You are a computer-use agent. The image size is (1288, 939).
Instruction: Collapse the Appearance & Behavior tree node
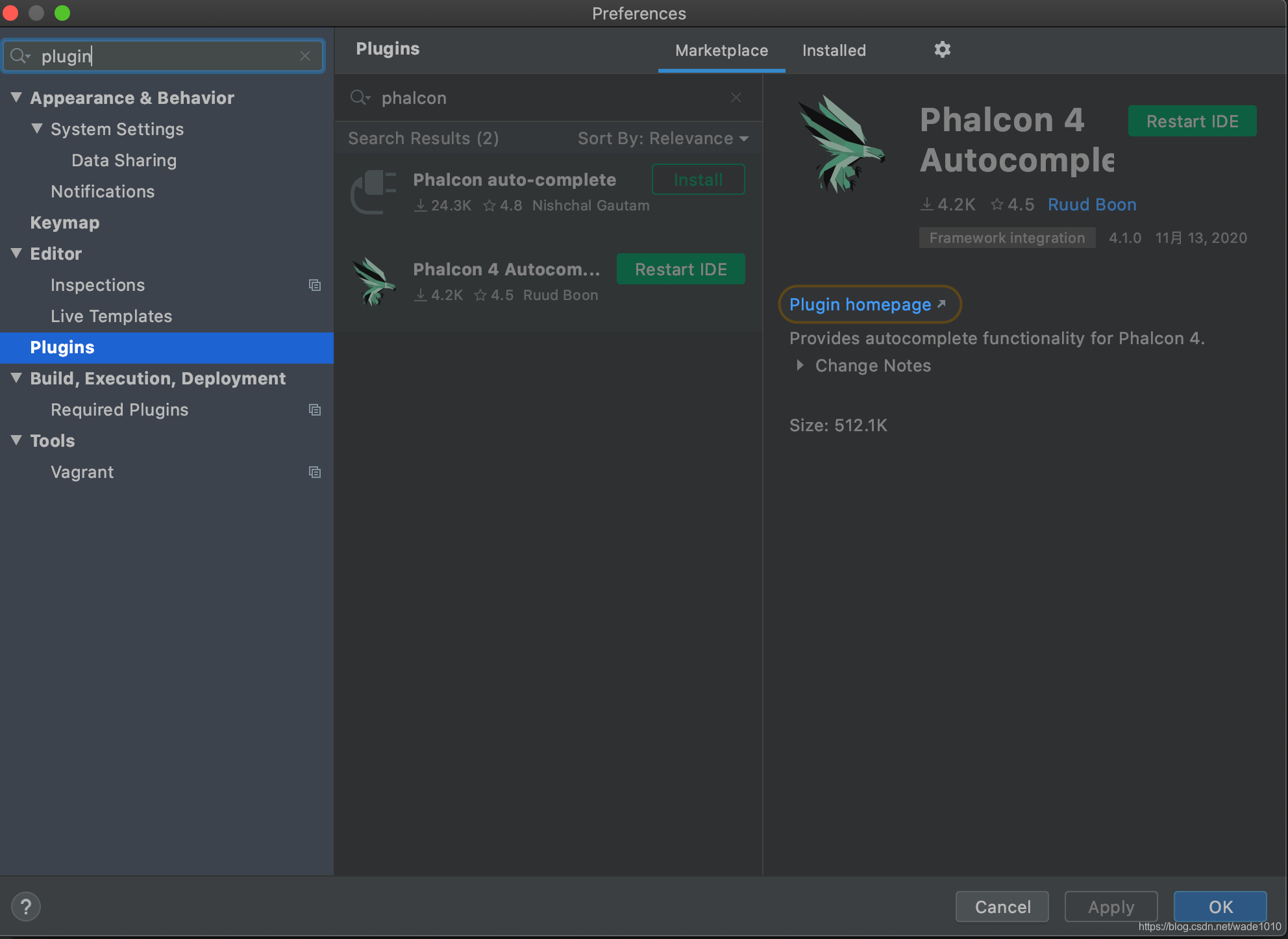point(17,97)
